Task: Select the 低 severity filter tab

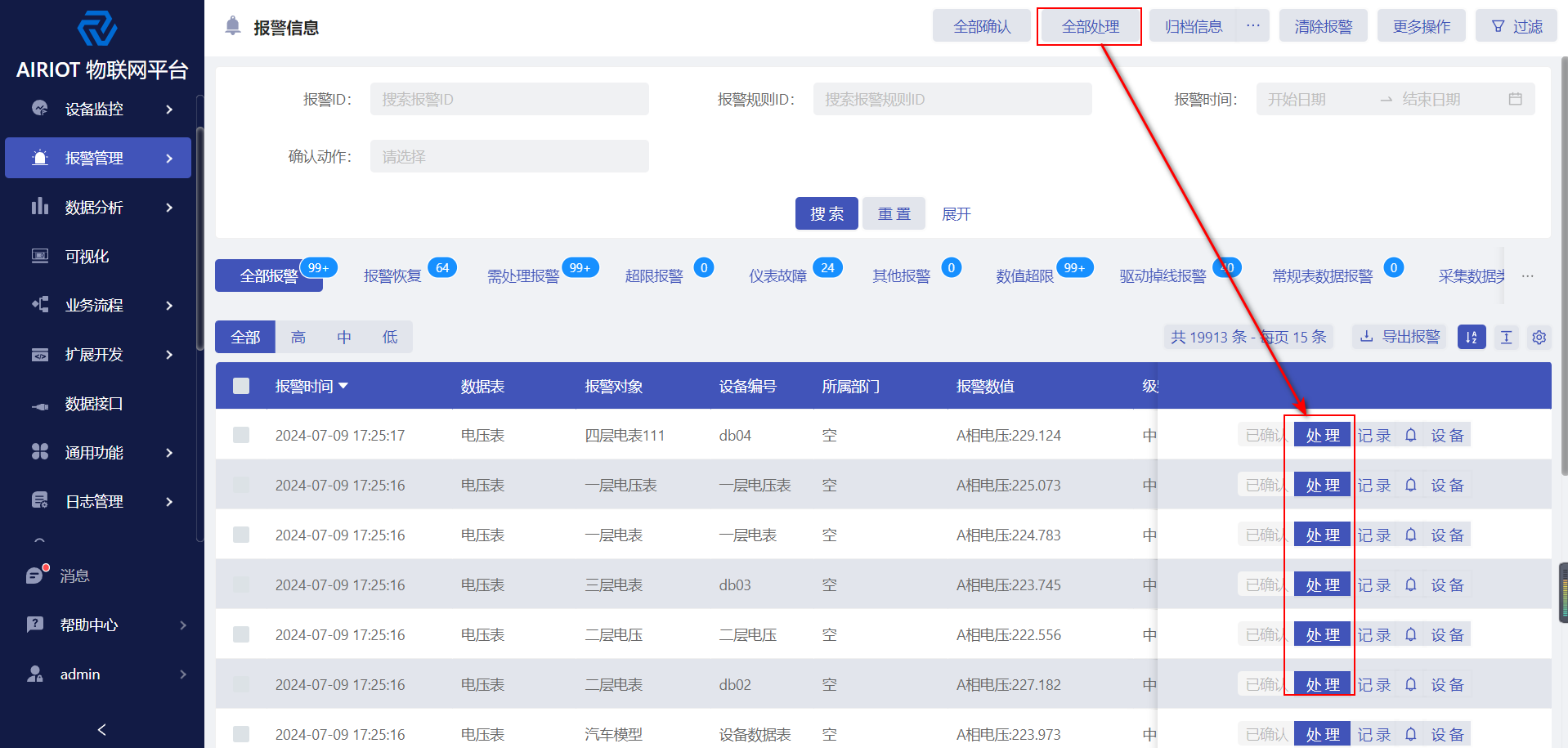Action: click(x=390, y=337)
